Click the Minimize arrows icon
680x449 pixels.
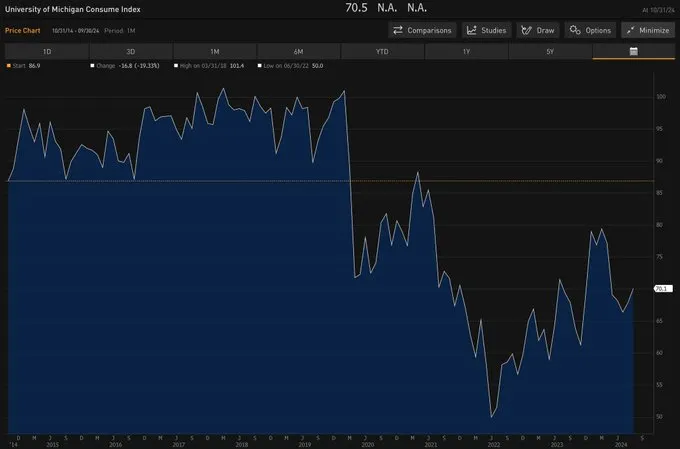click(x=631, y=30)
